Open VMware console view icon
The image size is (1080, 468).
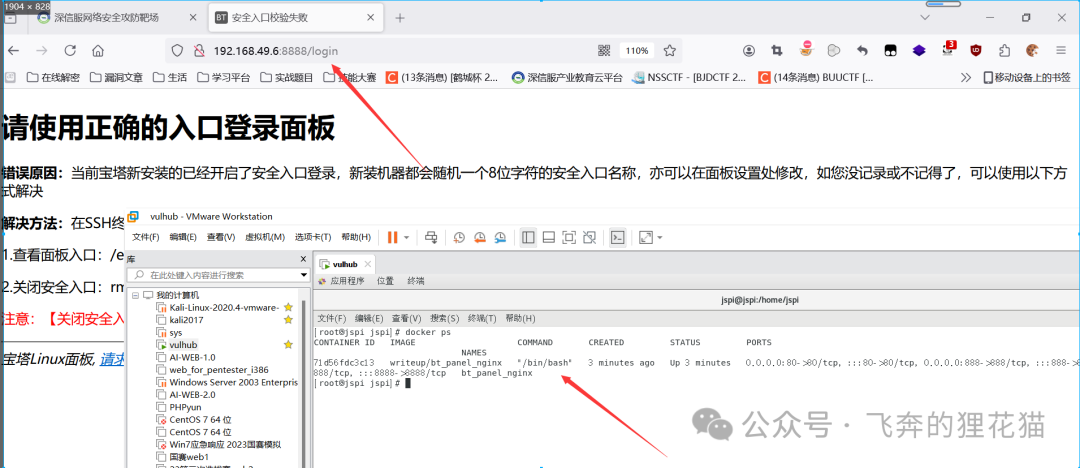tap(619, 237)
